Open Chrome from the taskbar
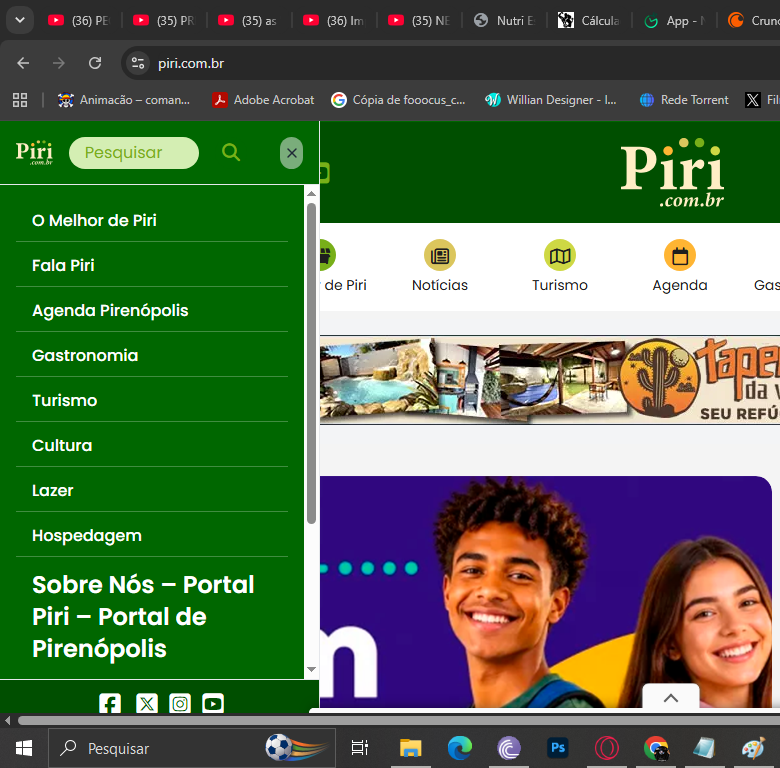The image size is (780, 768). pyautogui.click(x=656, y=748)
